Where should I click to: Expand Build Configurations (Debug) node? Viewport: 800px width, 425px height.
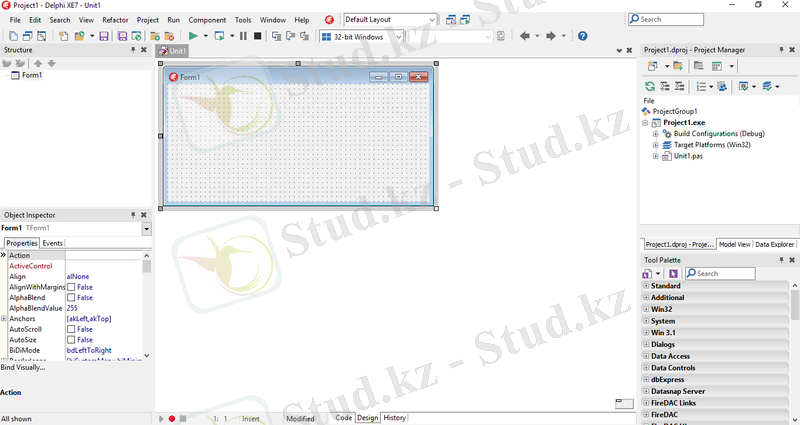(656, 134)
